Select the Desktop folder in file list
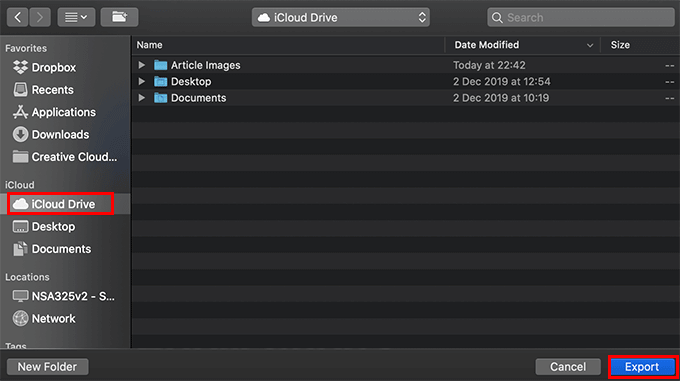 pos(405,81)
